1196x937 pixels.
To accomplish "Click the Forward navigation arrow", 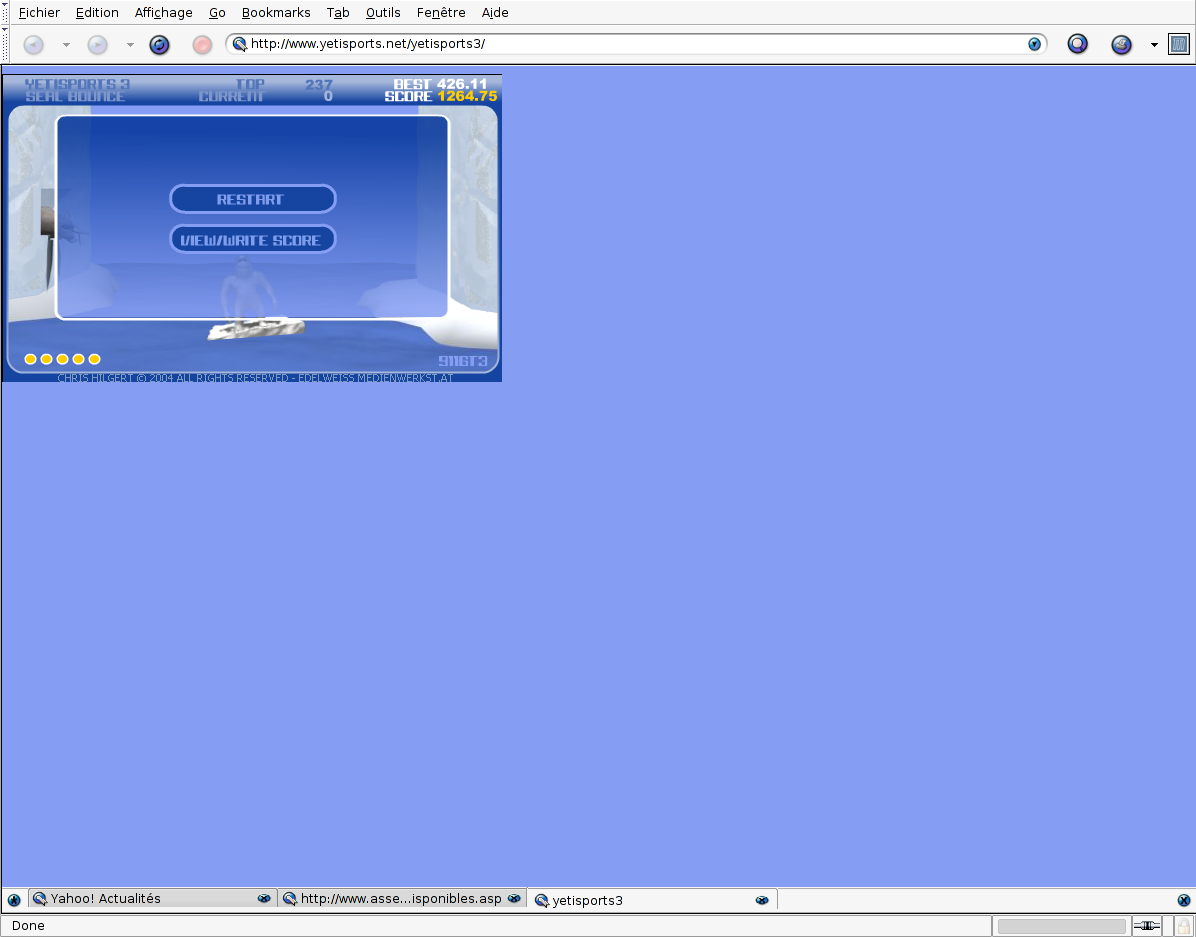I will [98, 44].
